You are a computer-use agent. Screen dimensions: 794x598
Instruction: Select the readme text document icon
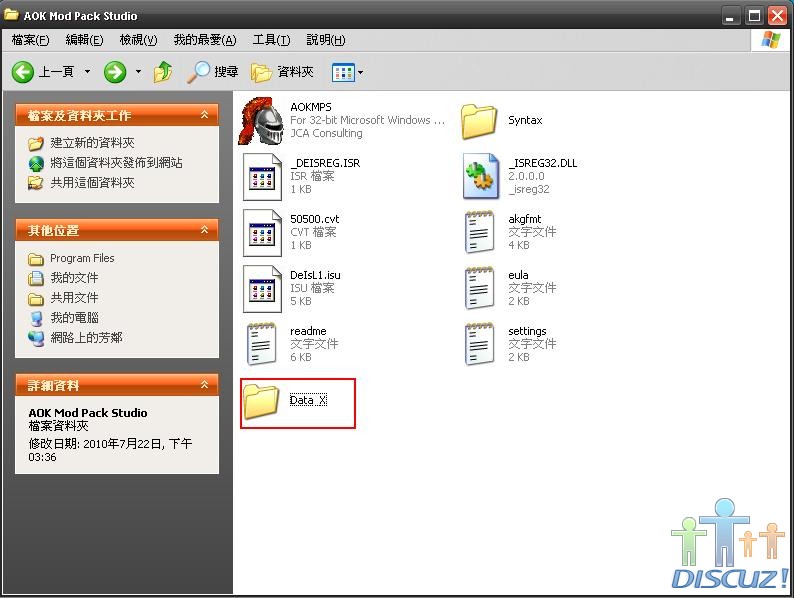(262, 344)
